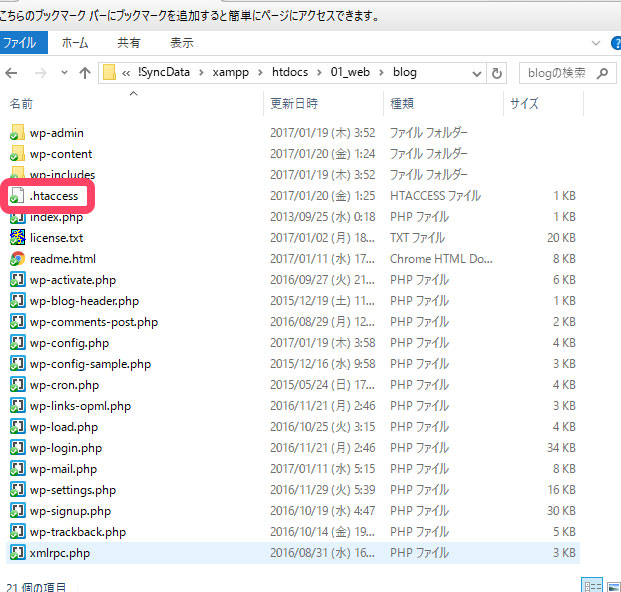621x592 pixels.
Task: Select the wp-load.php file icon
Action: point(17,426)
